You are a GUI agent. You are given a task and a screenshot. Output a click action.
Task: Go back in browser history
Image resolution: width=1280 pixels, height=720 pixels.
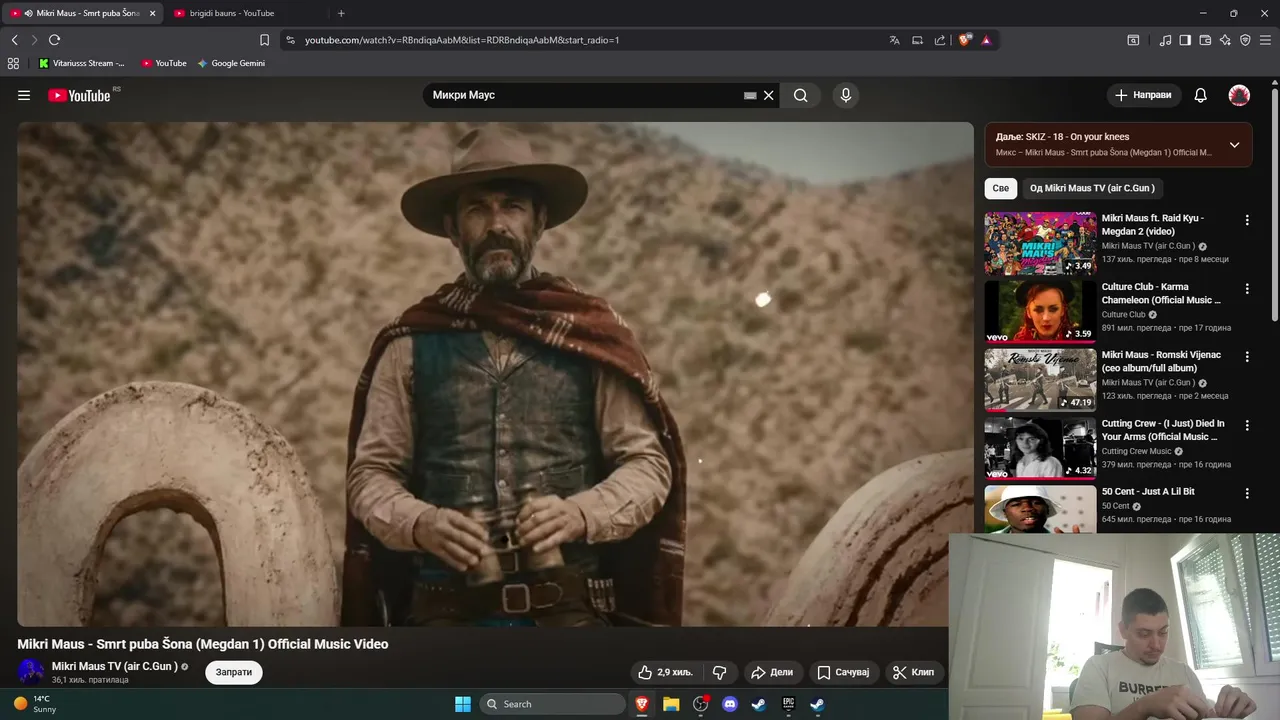(14, 40)
